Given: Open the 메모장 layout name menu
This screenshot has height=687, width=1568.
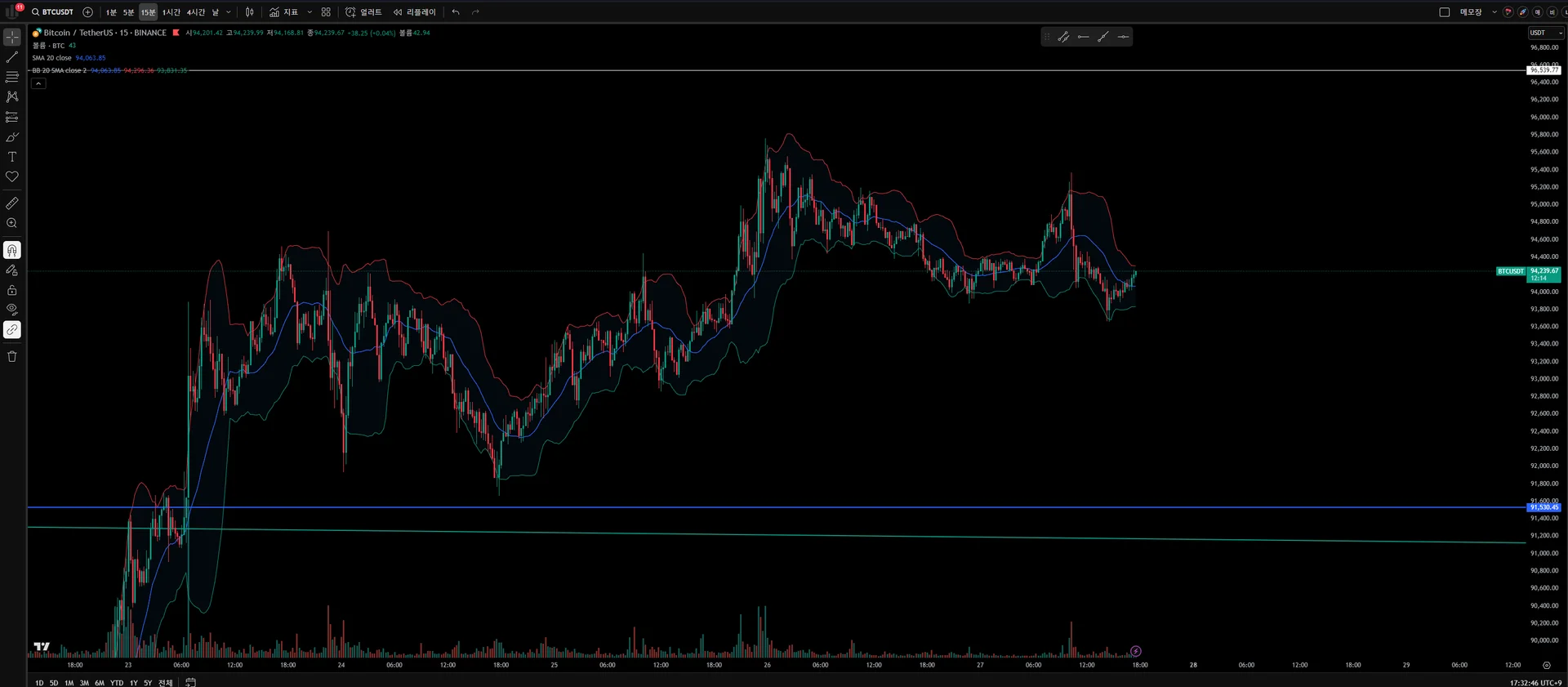Looking at the screenshot, I should [1471, 12].
